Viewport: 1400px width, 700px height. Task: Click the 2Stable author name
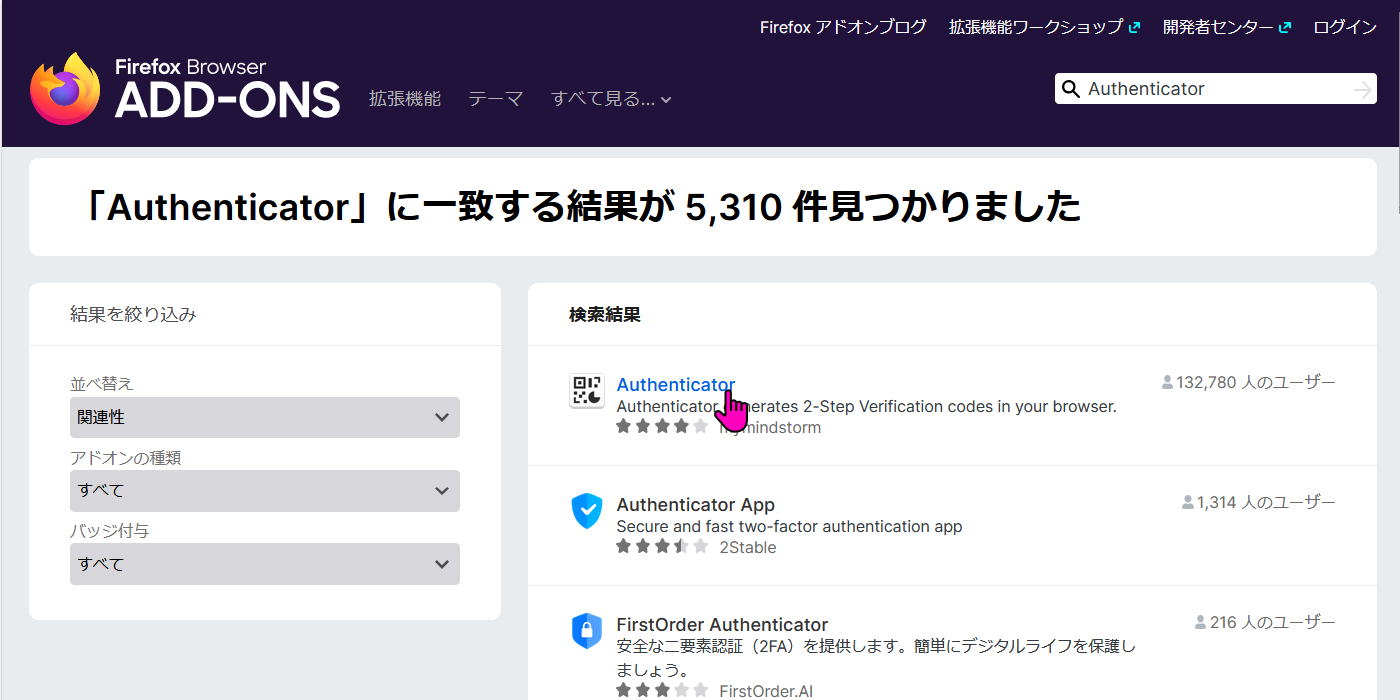(x=748, y=547)
